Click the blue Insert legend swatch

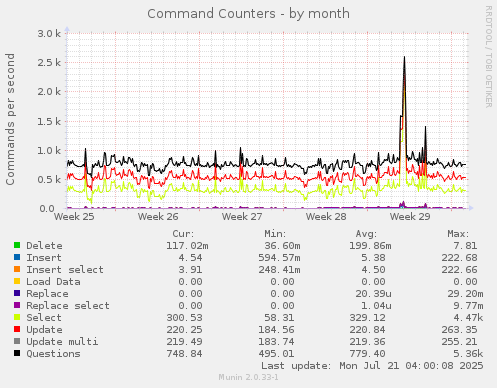pyautogui.click(x=17, y=257)
